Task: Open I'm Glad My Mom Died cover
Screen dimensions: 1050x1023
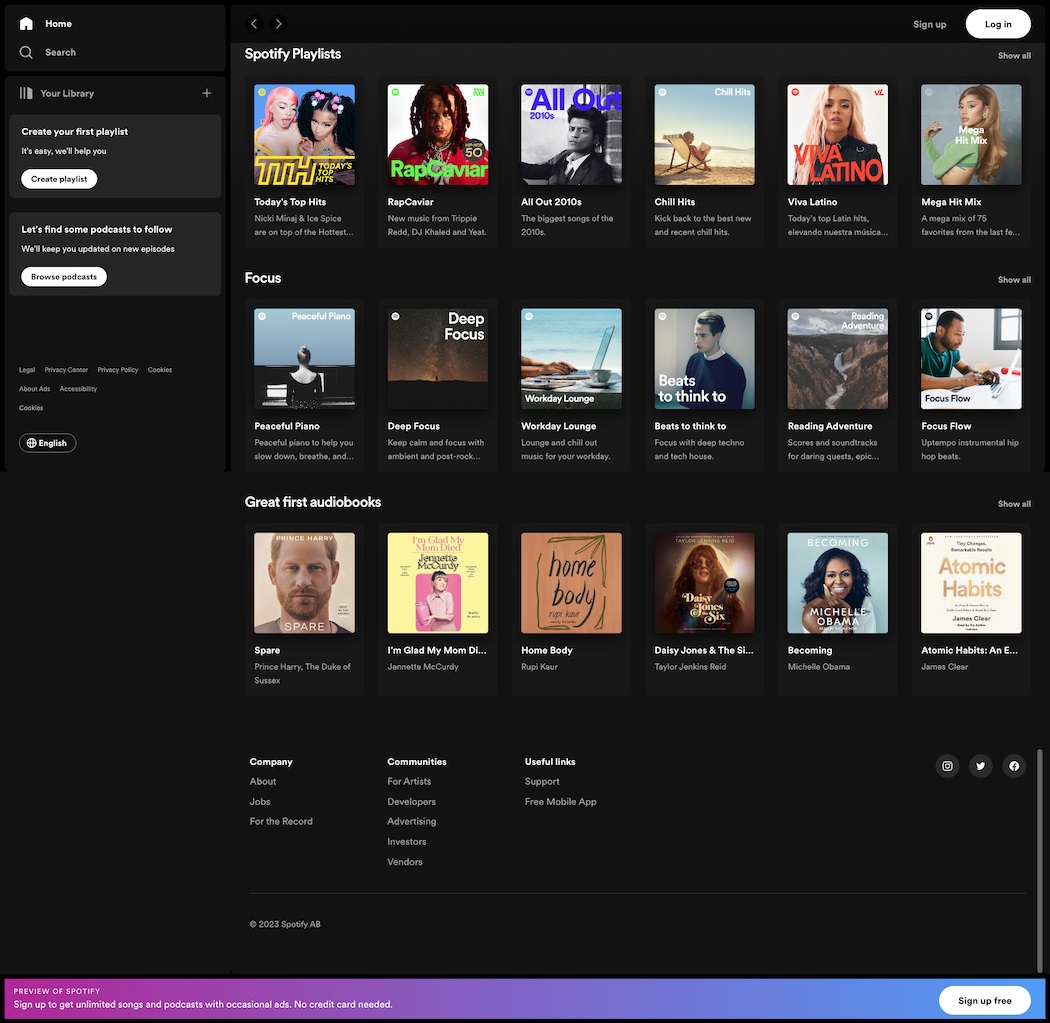Action: [438, 583]
